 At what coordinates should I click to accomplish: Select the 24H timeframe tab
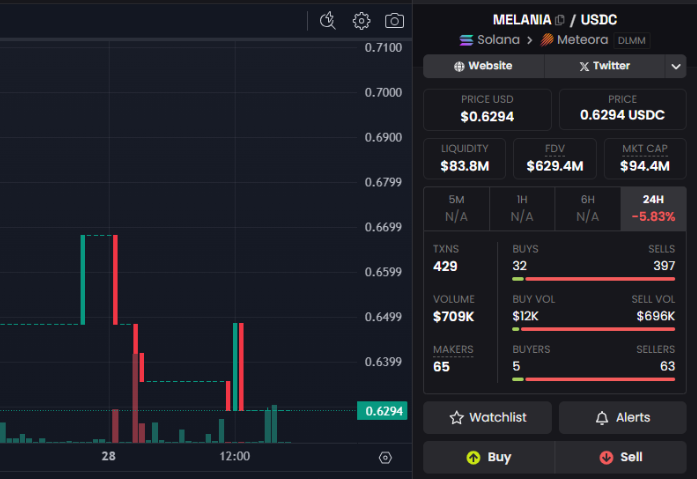point(653,208)
